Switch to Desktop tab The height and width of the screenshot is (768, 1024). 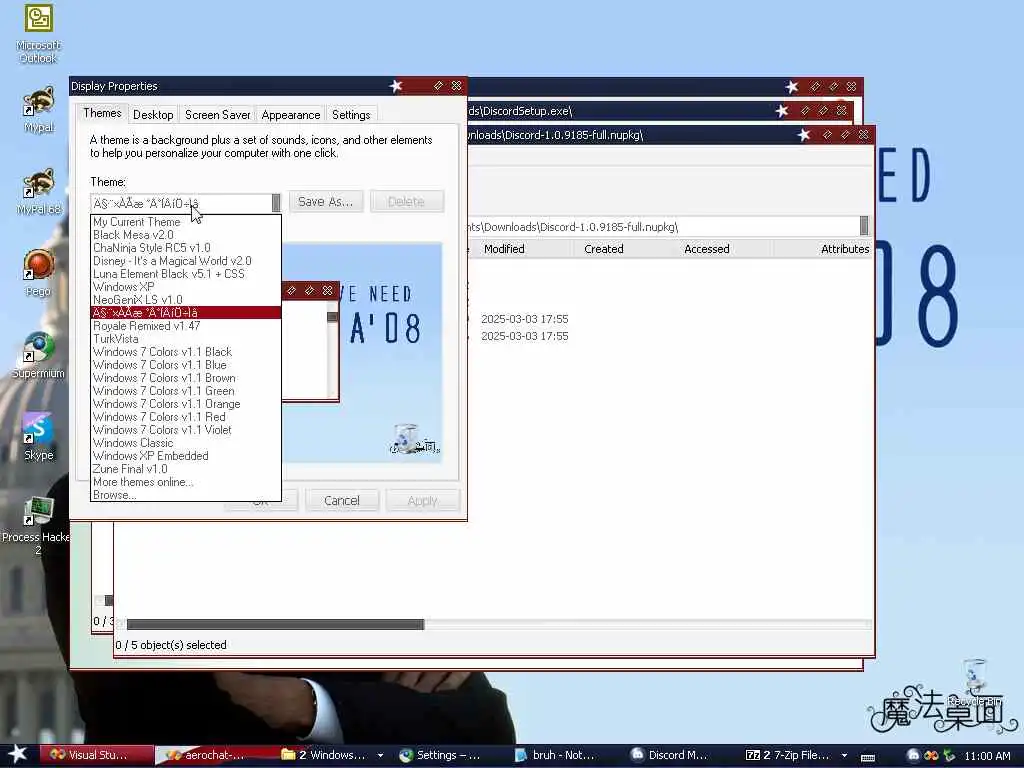[153, 115]
